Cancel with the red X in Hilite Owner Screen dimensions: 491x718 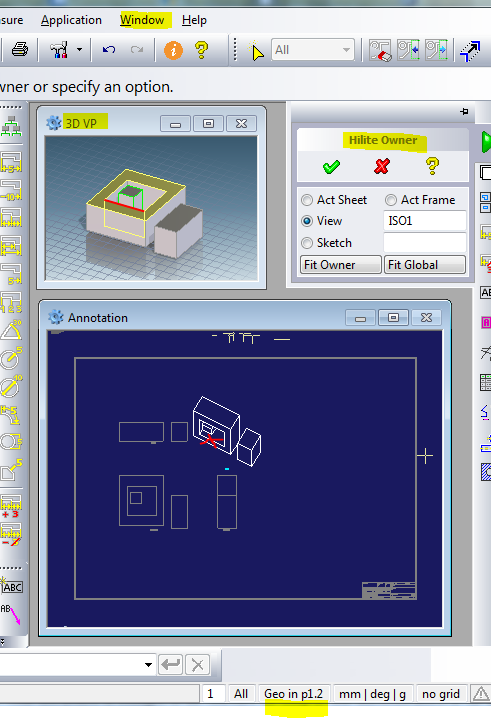coord(382,166)
